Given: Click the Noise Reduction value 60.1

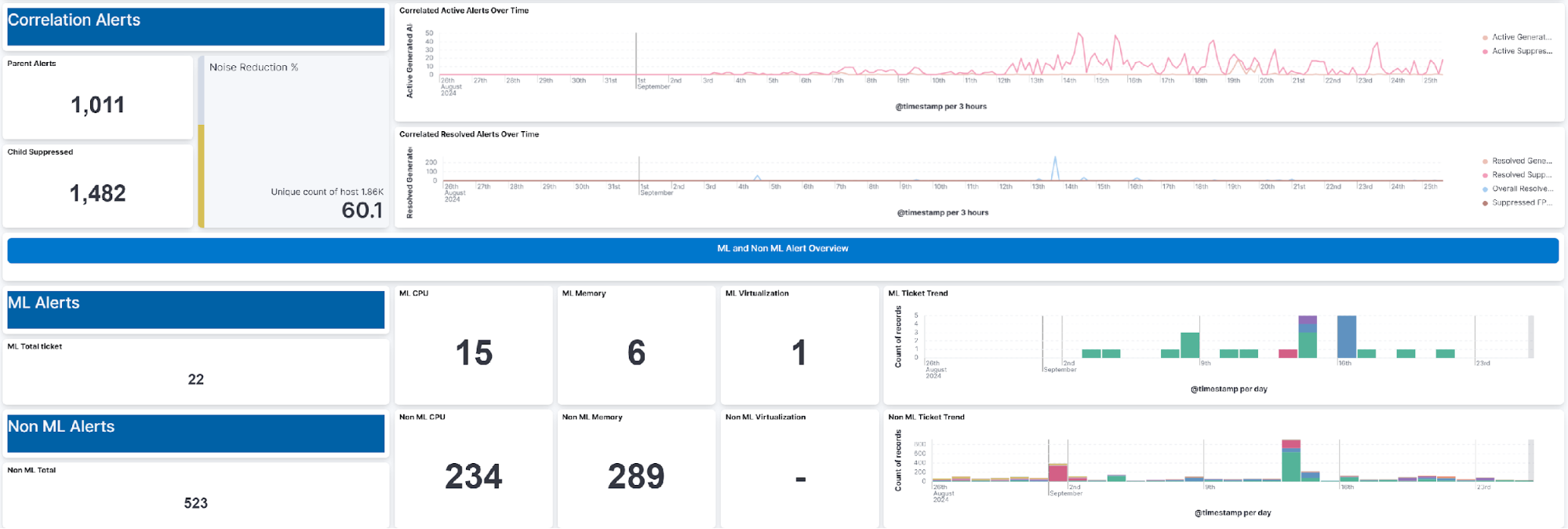Looking at the screenshot, I should pos(362,210).
